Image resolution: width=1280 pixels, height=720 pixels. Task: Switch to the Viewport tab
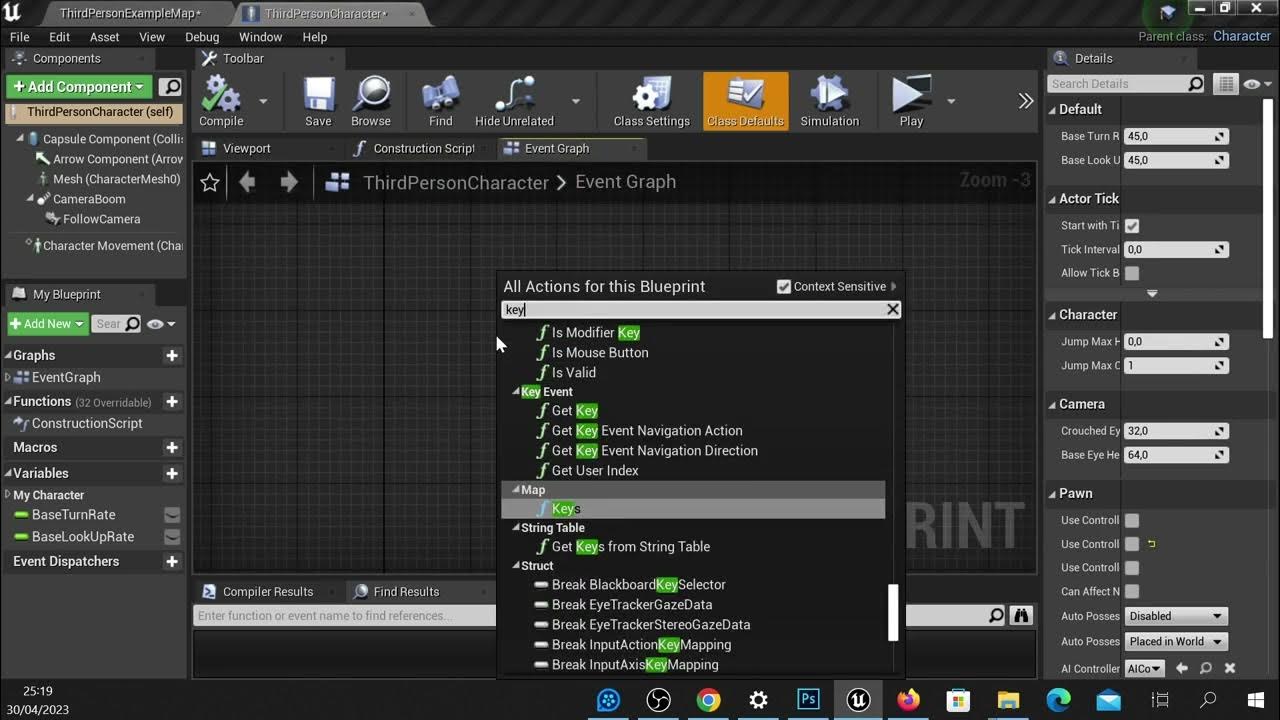click(246, 148)
